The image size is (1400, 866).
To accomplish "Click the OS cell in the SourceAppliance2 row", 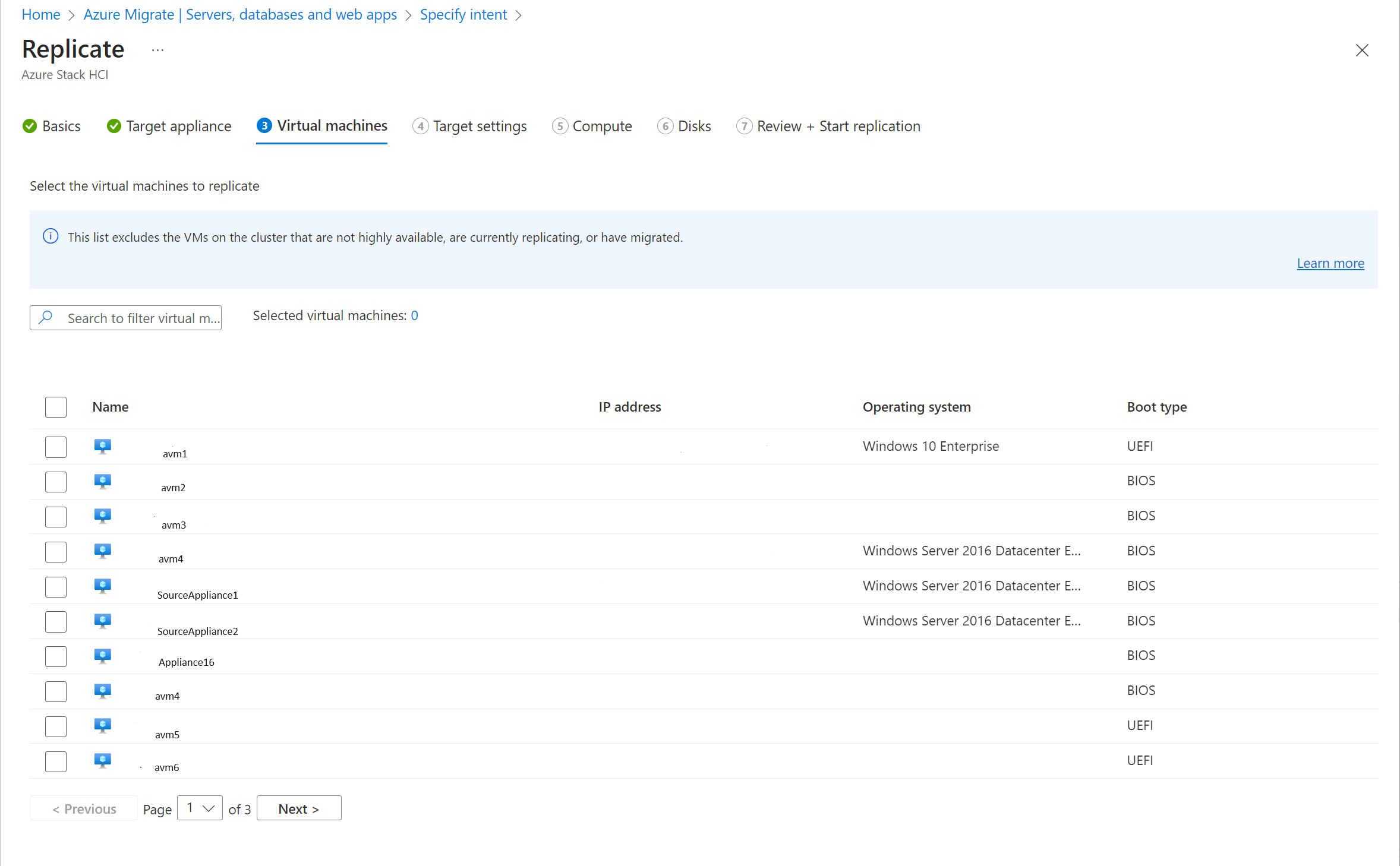I will (x=972, y=621).
